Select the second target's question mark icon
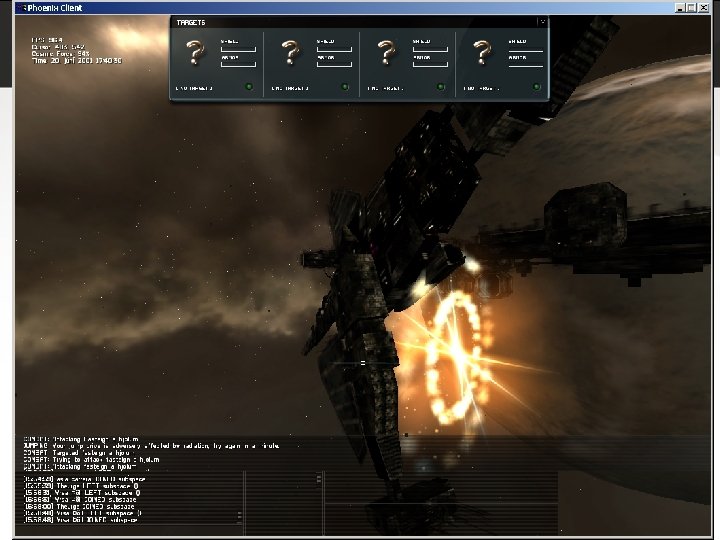This screenshot has width=720, height=540. (x=291, y=52)
